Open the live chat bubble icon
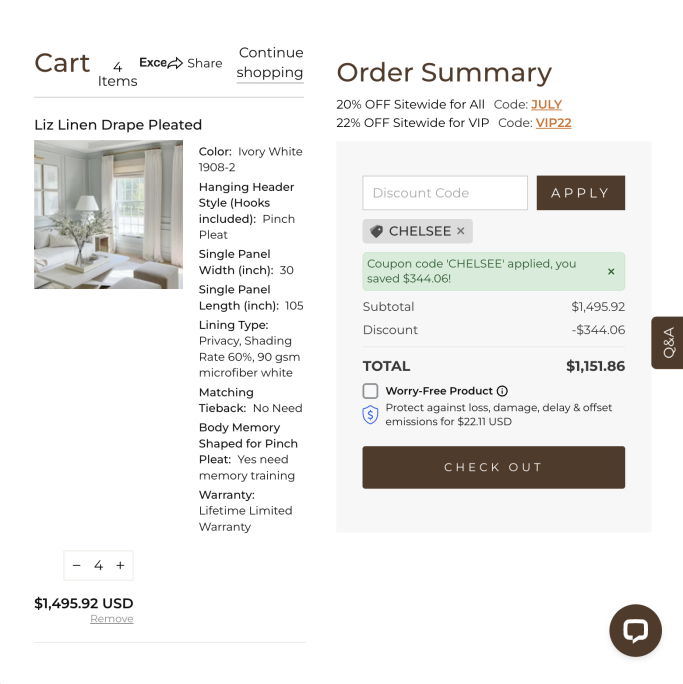 click(x=635, y=630)
